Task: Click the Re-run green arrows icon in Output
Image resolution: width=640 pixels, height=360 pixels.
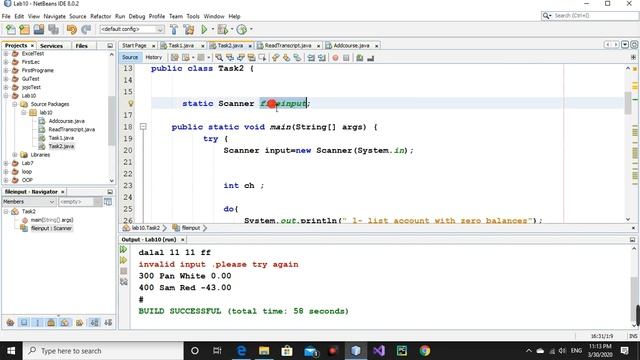Action: coord(124,249)
